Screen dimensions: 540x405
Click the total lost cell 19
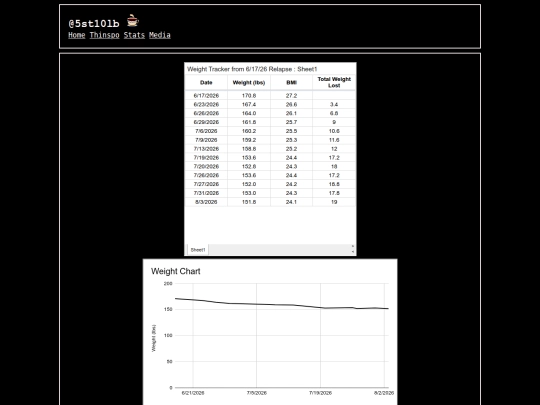[x=334, y=202]
